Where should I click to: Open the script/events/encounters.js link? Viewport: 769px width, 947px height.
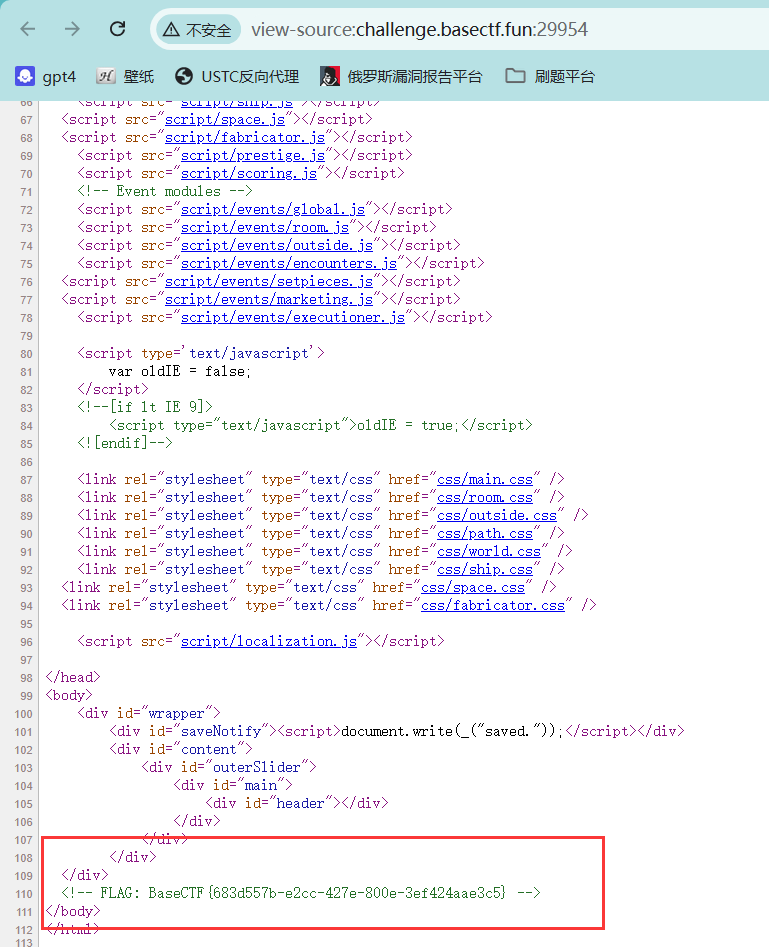click(x=288, y=263)
